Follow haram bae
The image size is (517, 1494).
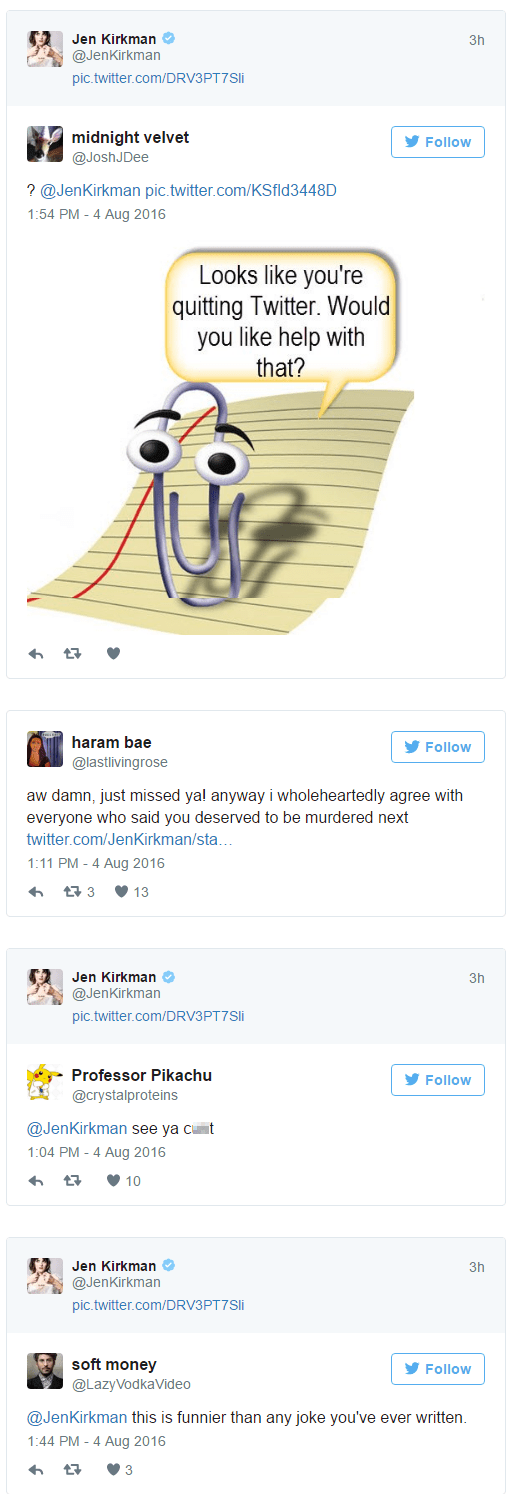(x=437, y=747)
